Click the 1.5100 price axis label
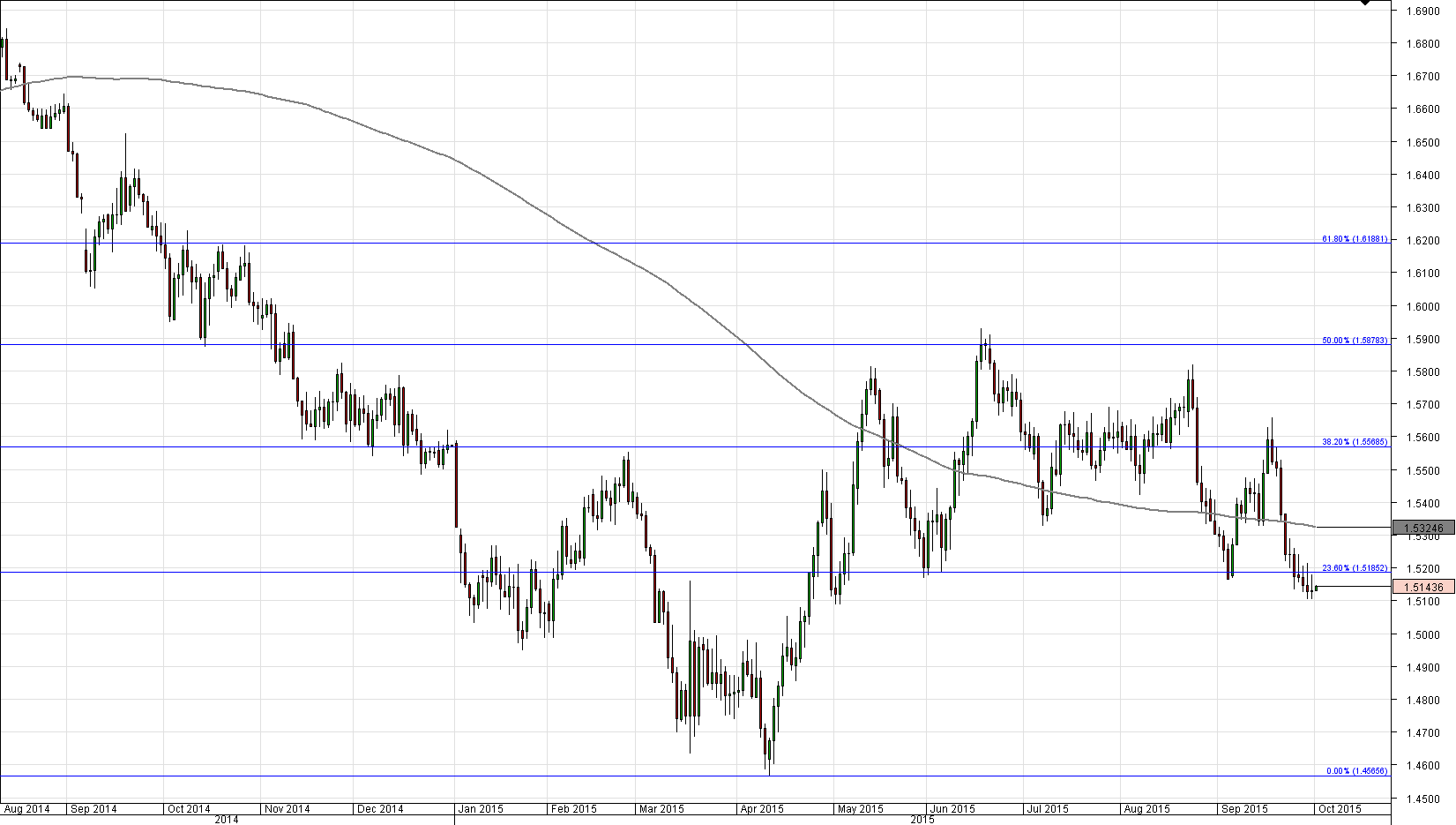The width and height of the screenshot is (1456, 825). tap(1423, 602)
